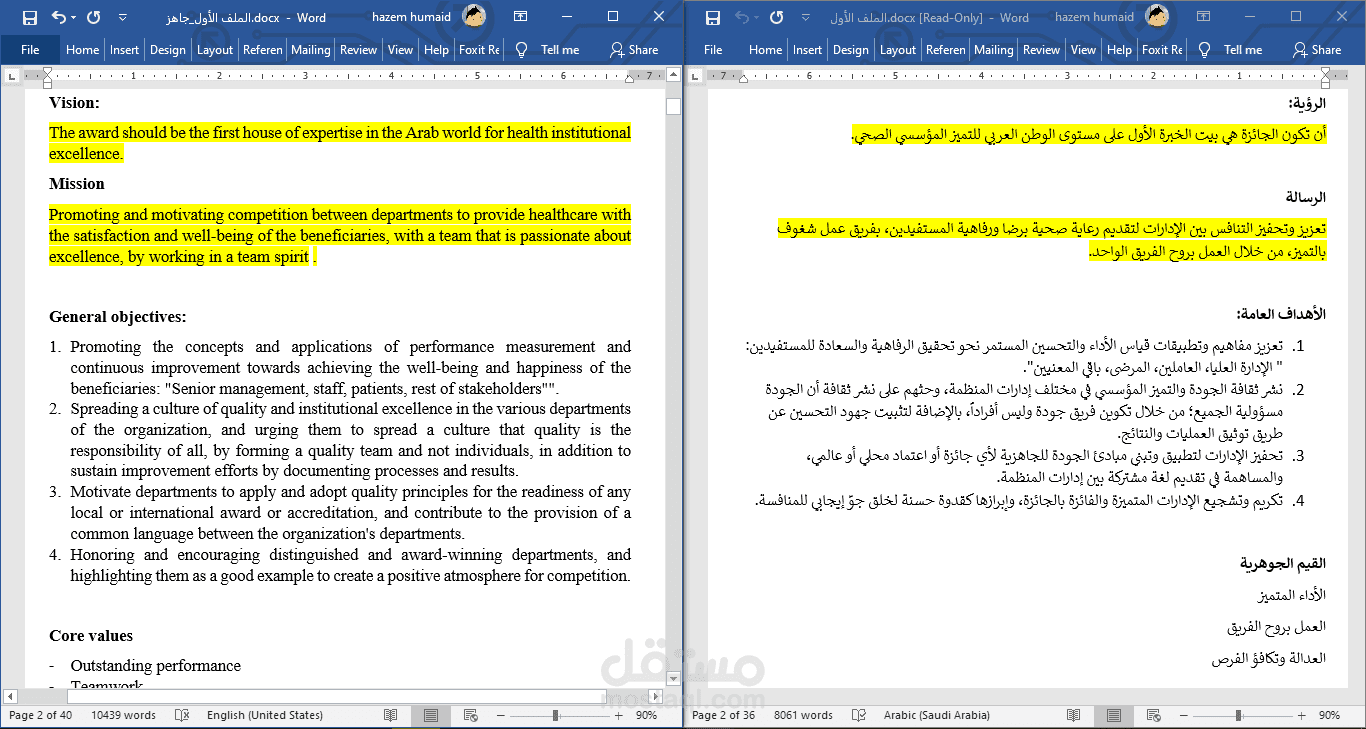The image size is (1366, 729).
Task: Click zoom slider handle in left window
Action: [x=556, y=715]
